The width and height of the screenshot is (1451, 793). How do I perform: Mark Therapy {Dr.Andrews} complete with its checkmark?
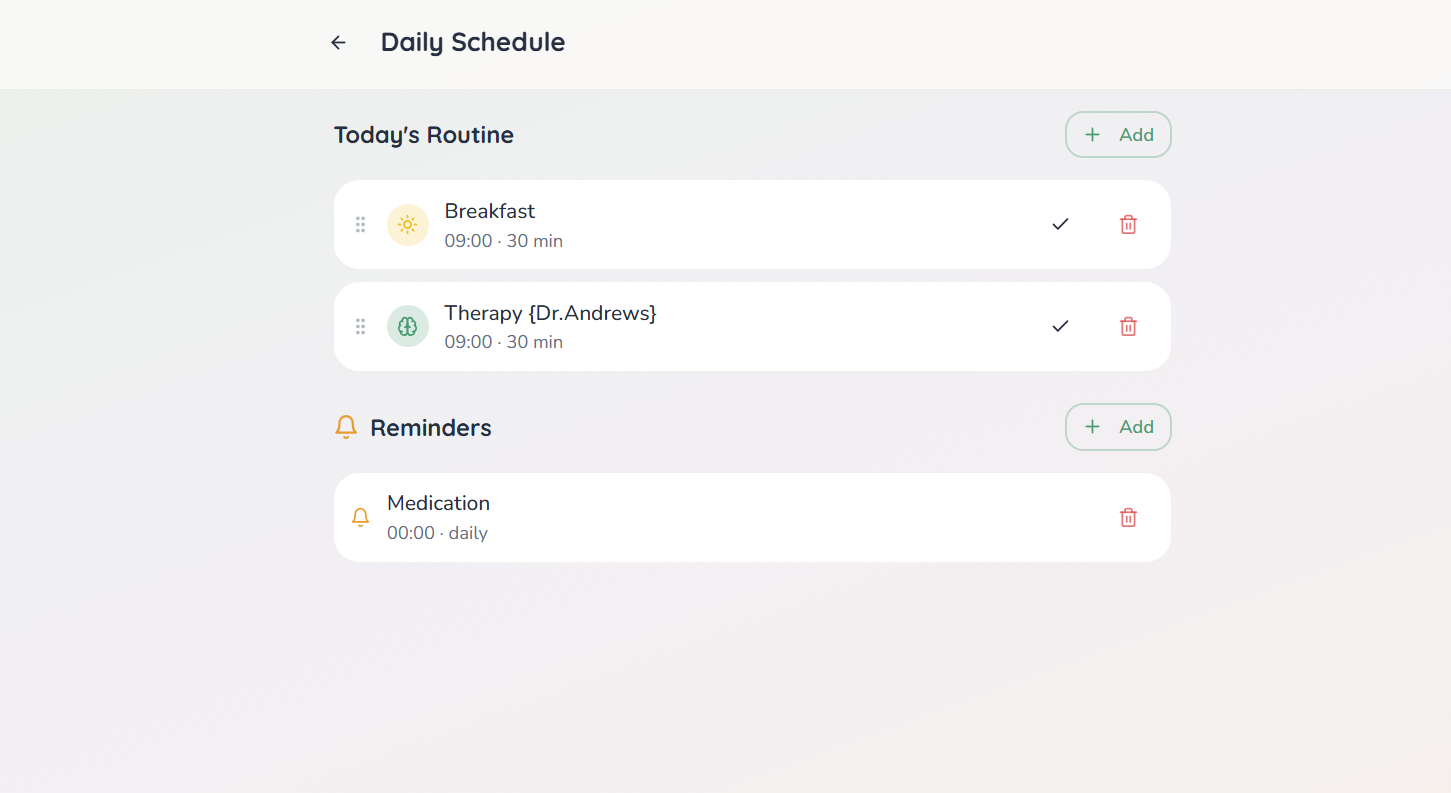pyautogui.click(x=1060, y=326)
